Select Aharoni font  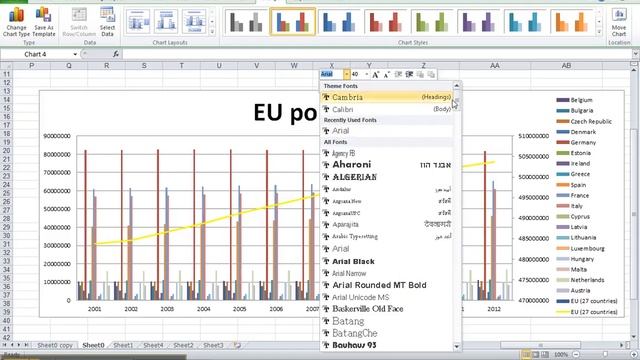pyautogui.click(x=387, y=164)
